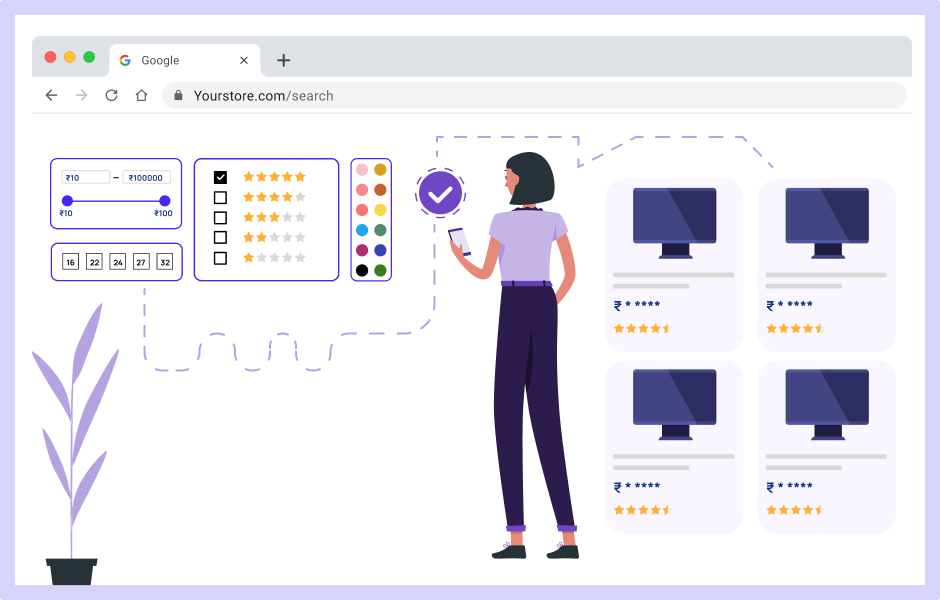Viewport: 940px width, 600px height.
Task: Go to the home page icon
Action: [x=141, y=95]
